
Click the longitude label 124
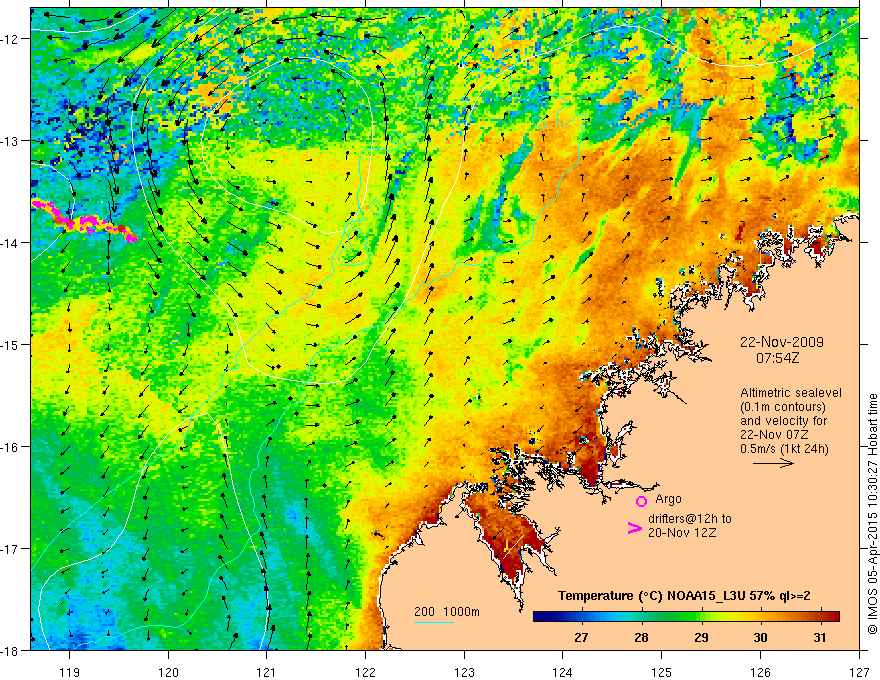click(x=563, y=672)
